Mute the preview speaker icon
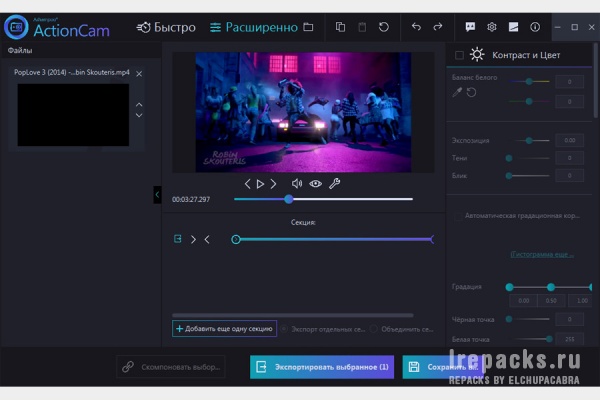The width and height of the screenshot is (600, 400). tap(297, 184)
